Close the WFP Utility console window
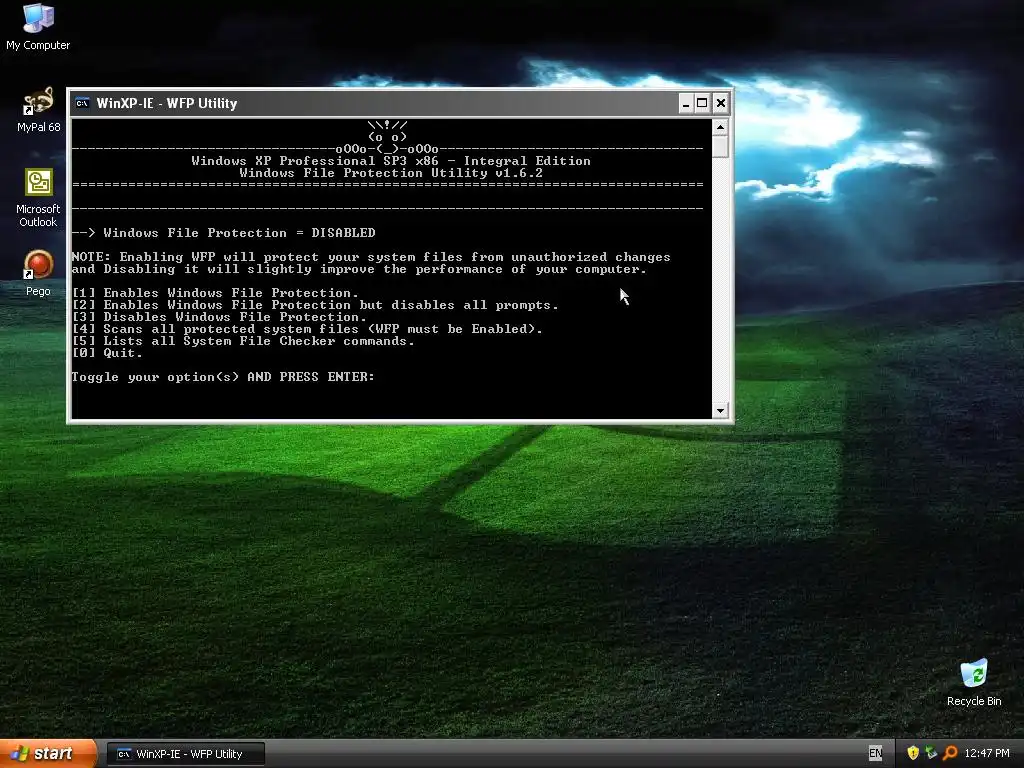The height and width of the screenshot is (768, 1024). (720, 103)
